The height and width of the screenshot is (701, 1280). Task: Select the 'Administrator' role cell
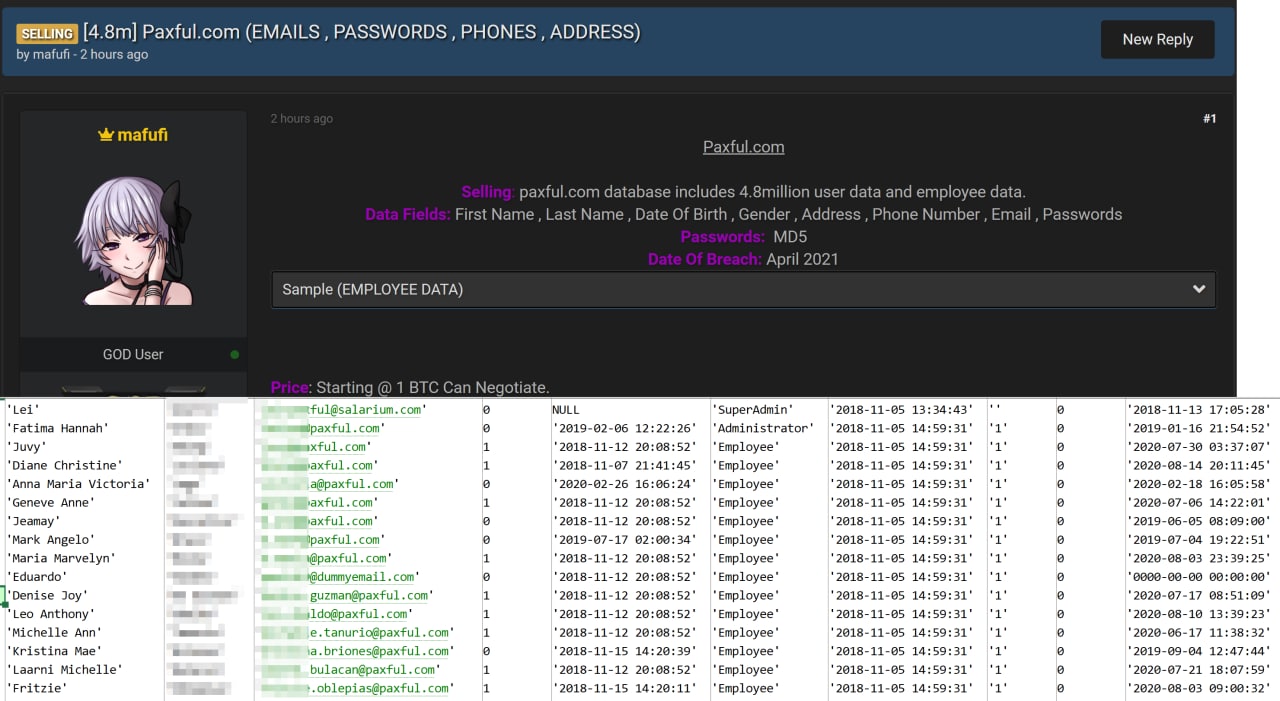pyautogui.click(x=762, y=428)
